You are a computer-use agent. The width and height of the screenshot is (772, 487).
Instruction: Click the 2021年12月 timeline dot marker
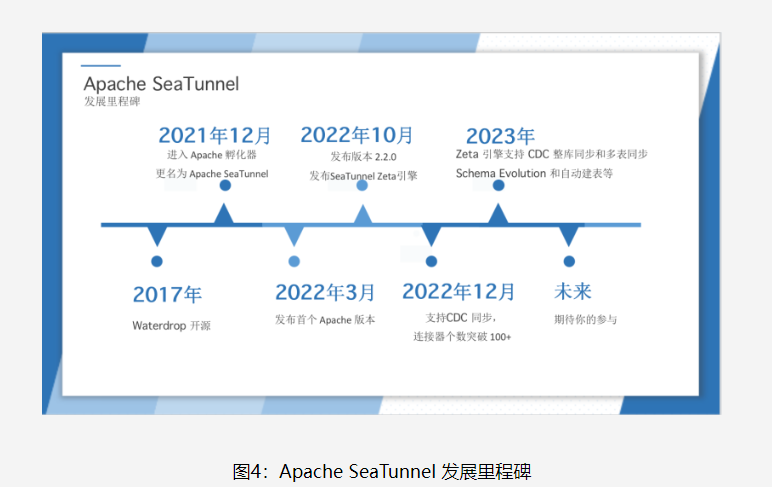(x=225, y=186)
